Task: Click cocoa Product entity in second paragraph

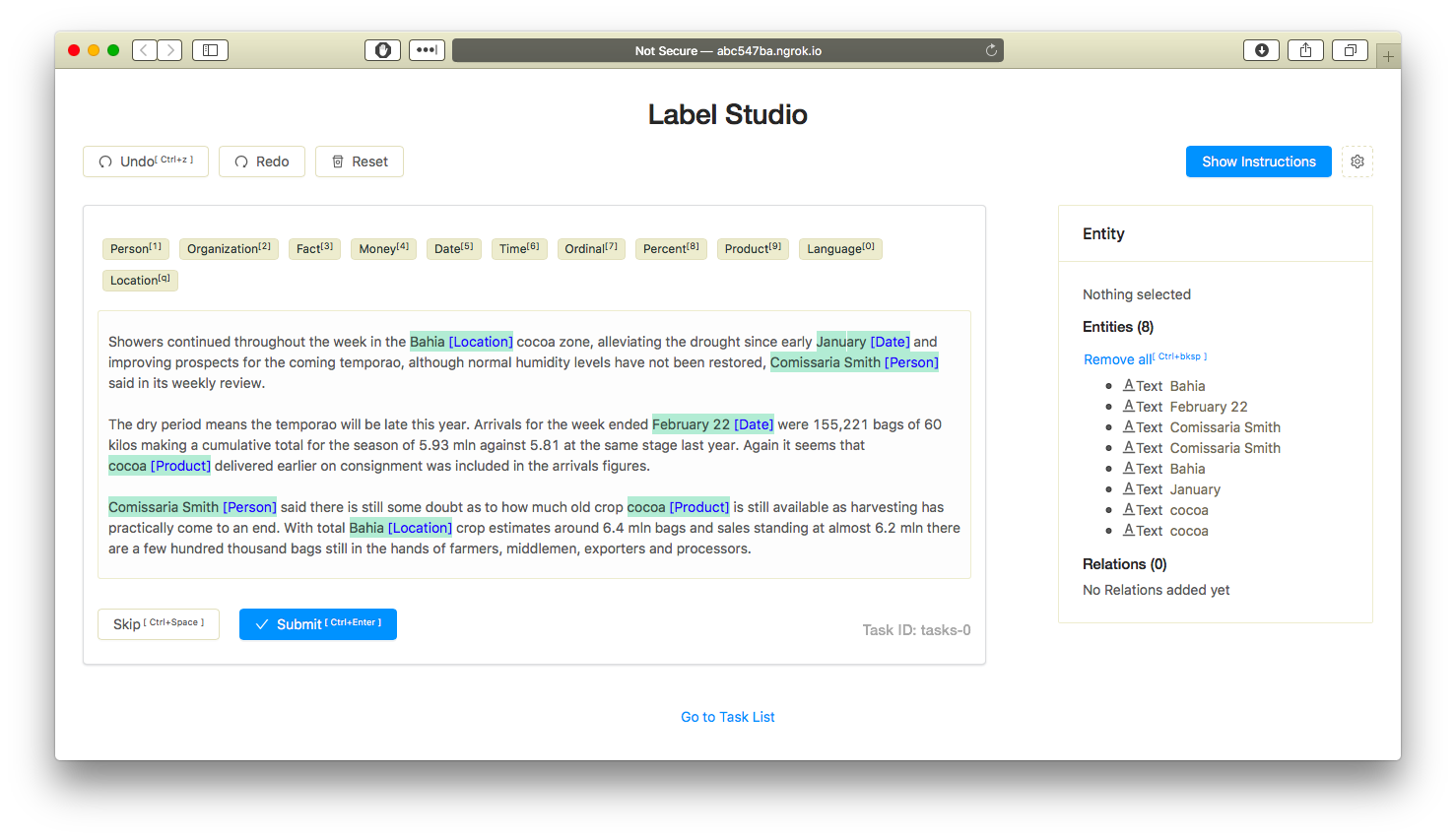Action: (x=160, y=466)
